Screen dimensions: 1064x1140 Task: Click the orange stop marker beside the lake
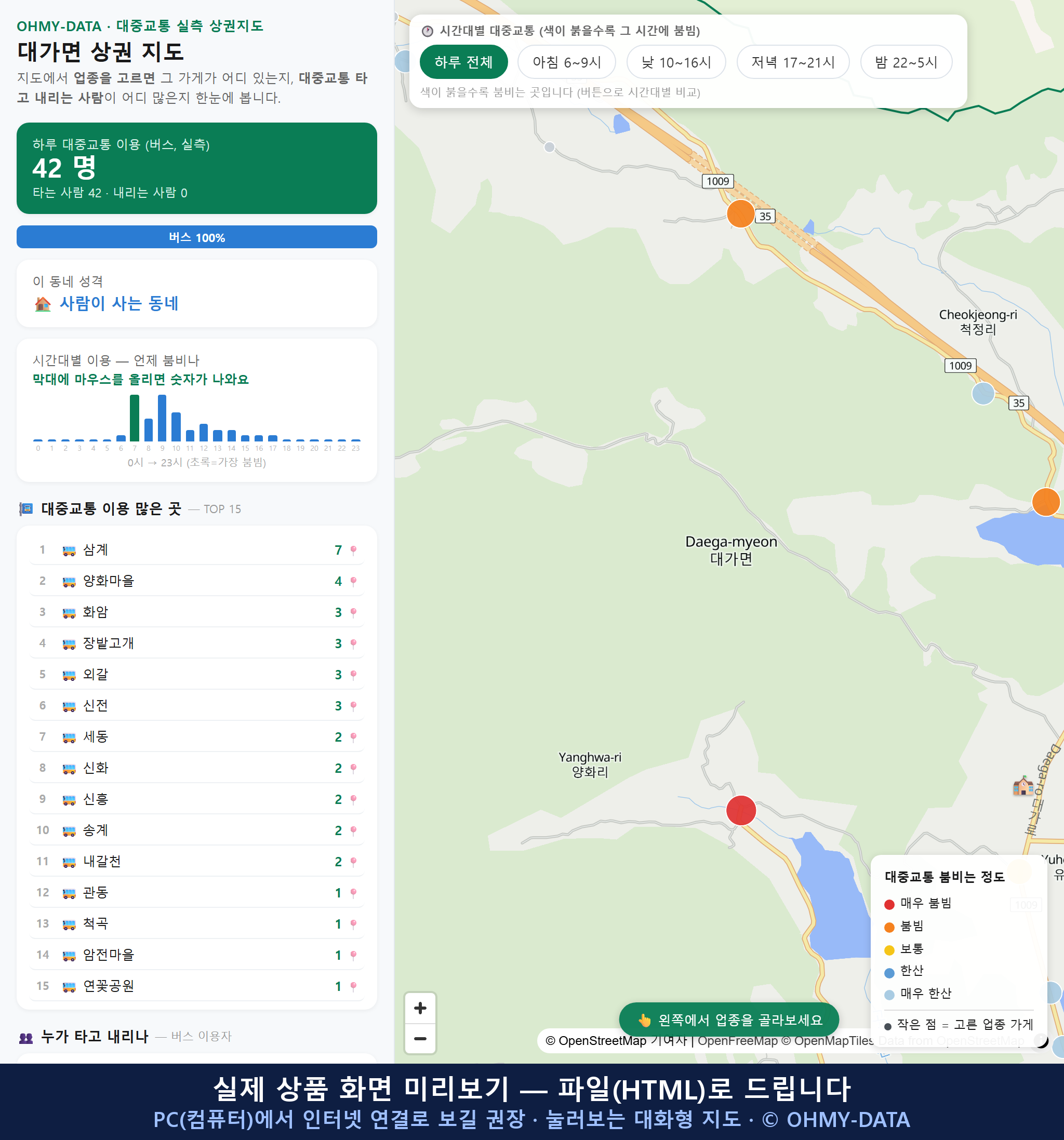(1046, 502)
